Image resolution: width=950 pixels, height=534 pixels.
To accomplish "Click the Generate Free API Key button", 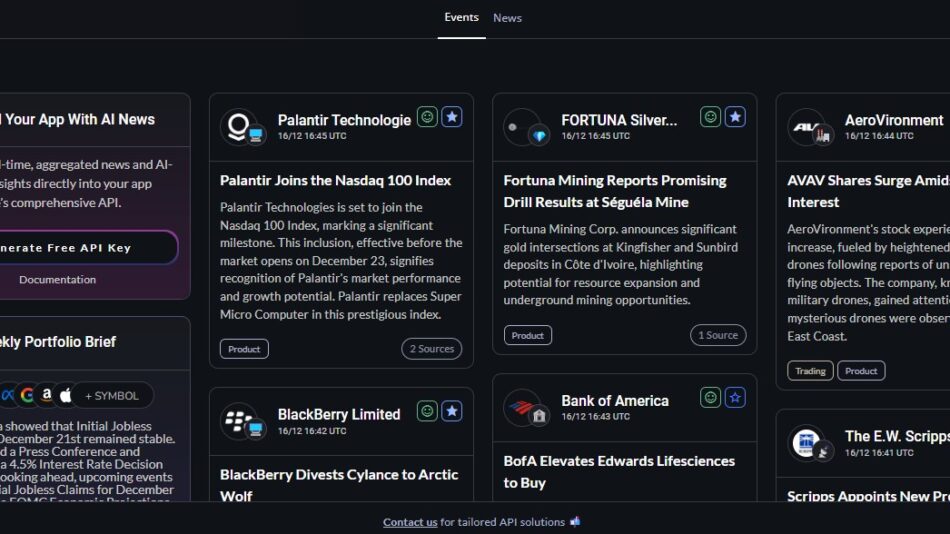I will [87, 247].
